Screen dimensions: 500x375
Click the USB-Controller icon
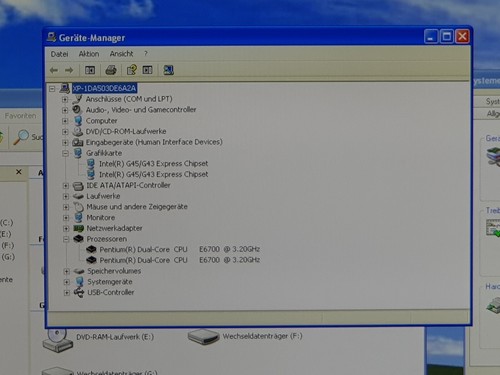(79, 293)
